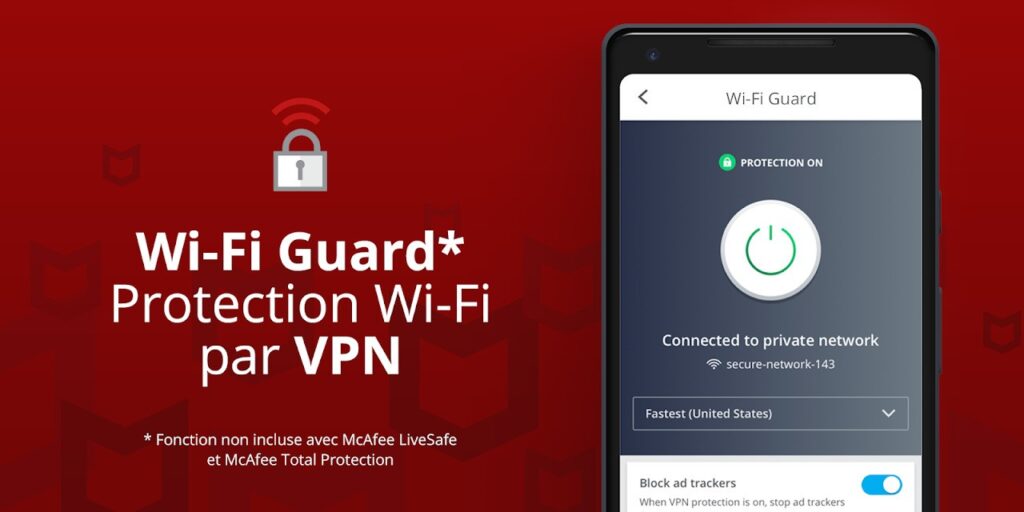Click the phone's front camera lens

(x=653, y=55)
